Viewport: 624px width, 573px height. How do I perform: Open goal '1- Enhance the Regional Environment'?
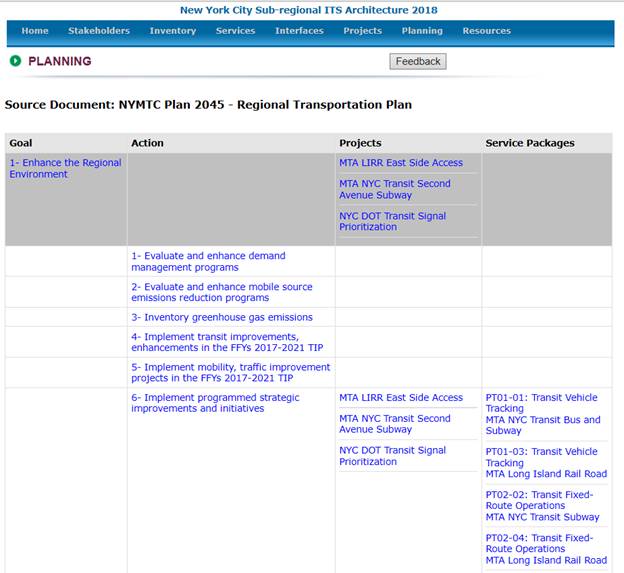65,168
